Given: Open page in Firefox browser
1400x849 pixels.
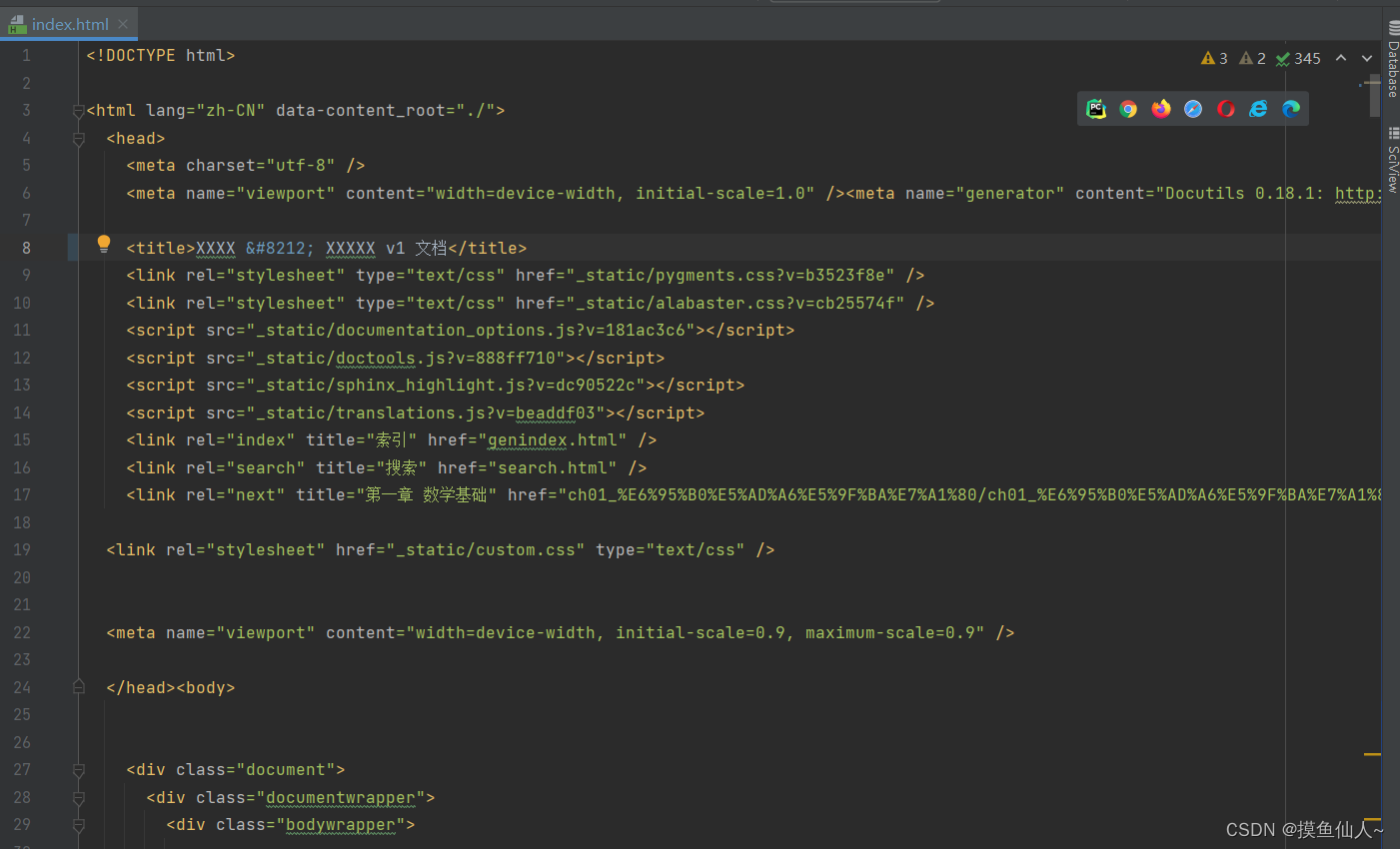Looking at the screenshot, I should [x=1161, y=109].
